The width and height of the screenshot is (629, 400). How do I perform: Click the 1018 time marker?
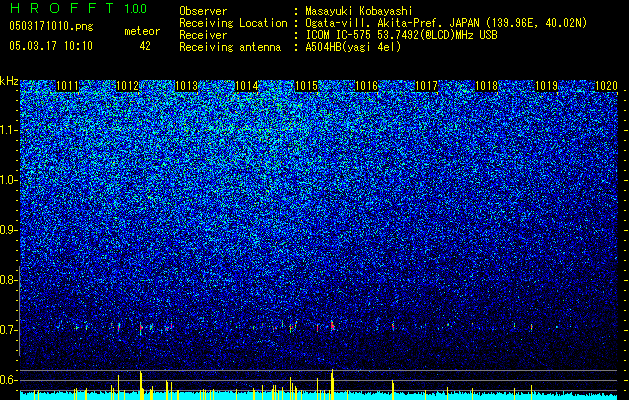[486, 86]
